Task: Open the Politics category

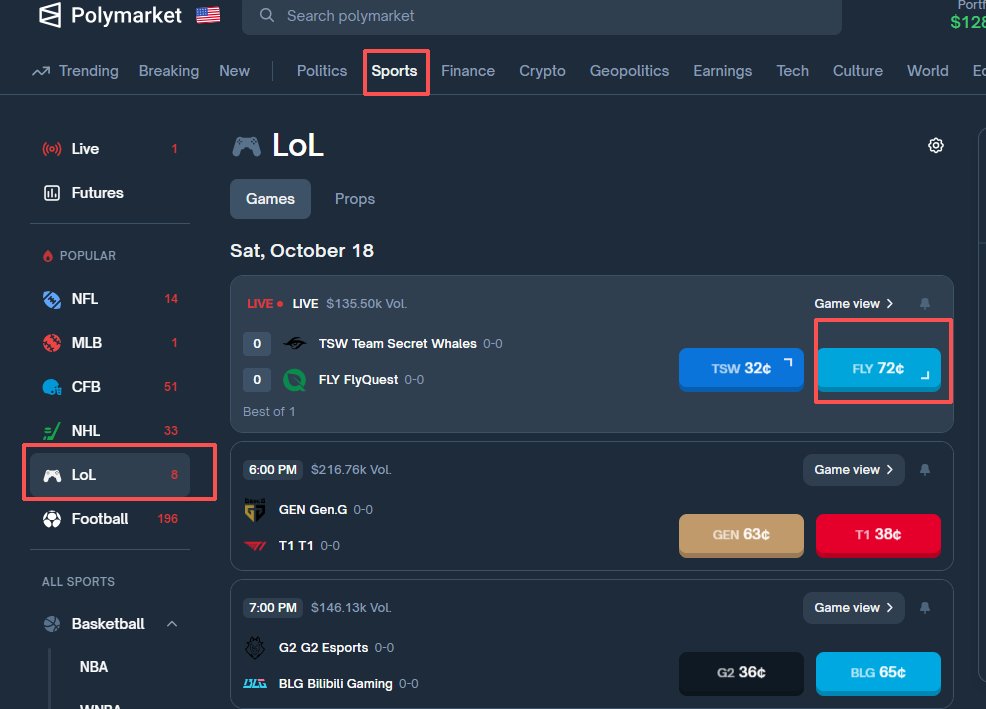Action: pyautogui.click(x=322, y=71)
